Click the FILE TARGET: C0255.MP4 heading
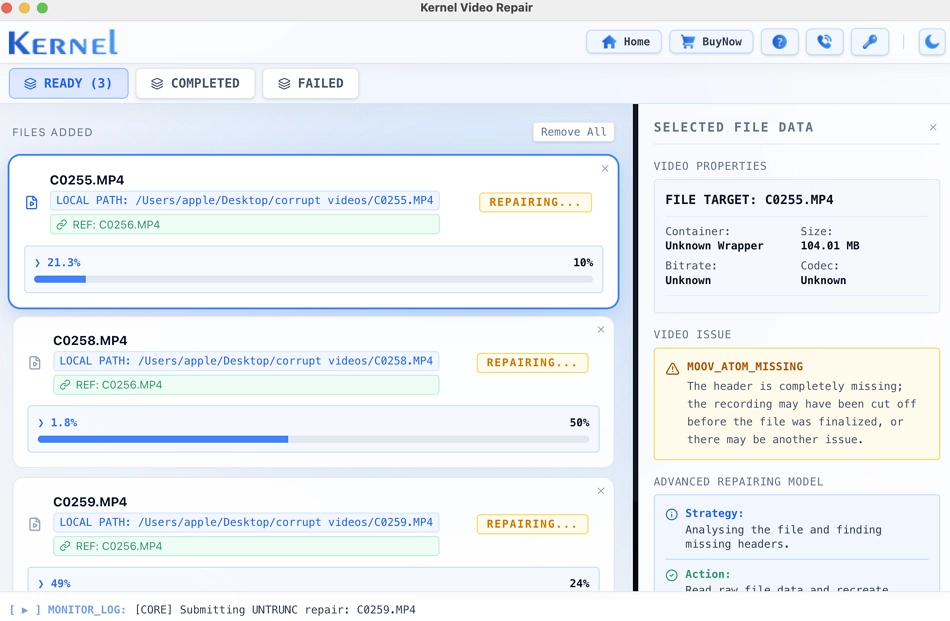The width and height of the screenshot is (950, 621). [x=749, y=200]
